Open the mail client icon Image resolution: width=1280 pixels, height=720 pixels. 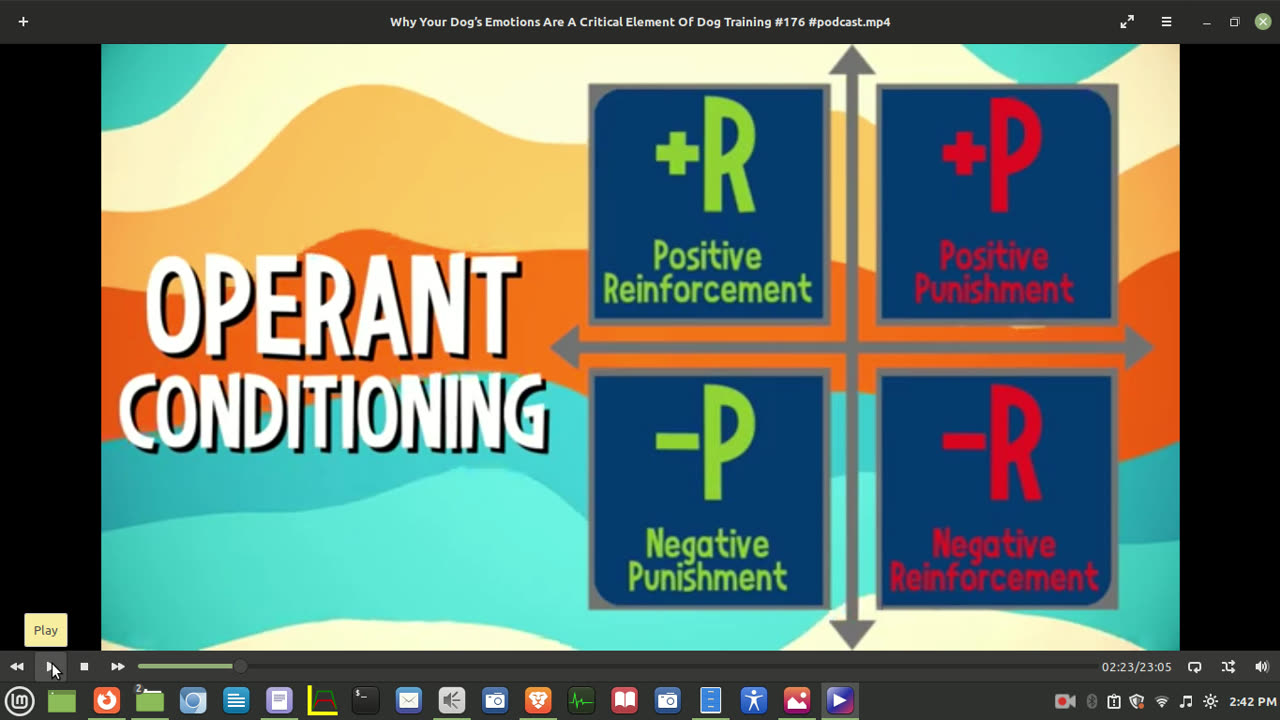[408, 701]
